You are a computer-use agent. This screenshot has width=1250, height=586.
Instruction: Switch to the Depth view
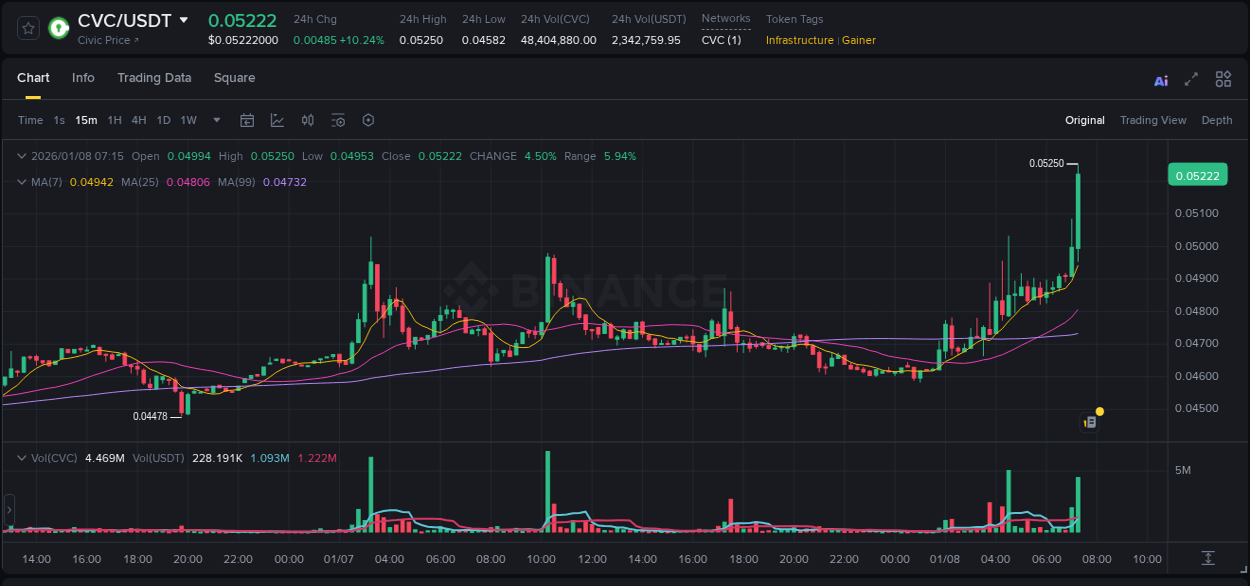coord(1217,120)
